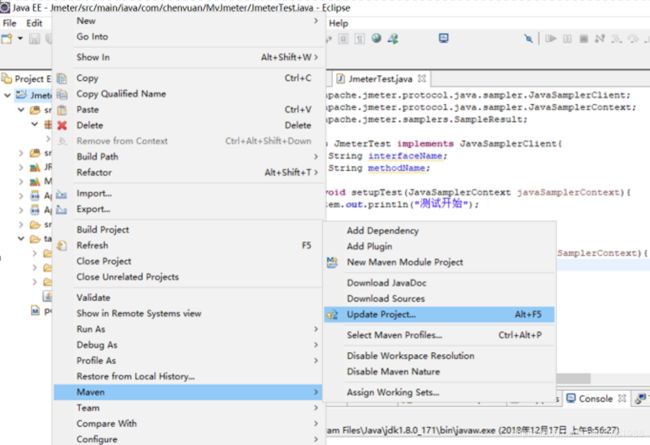Click the Skip All Breakpoints icon
The width and height of the screenshot is (650, 445).
pyautogui.click(x=528, y=39)
